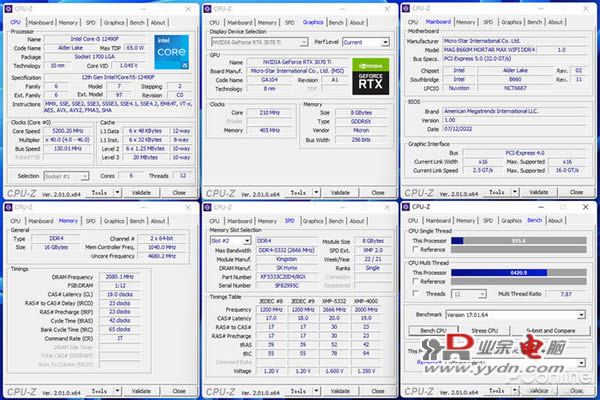Click the GPU name 'NVIDIA GeForce RTX 3070 Ti'

point(297,62)
